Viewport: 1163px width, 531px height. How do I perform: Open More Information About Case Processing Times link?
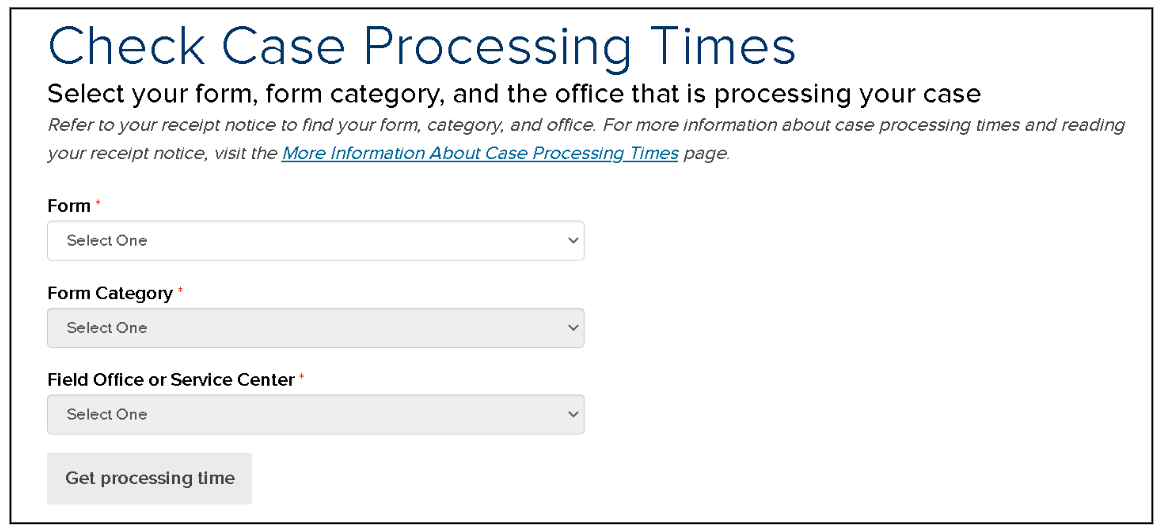click(480, 154)
